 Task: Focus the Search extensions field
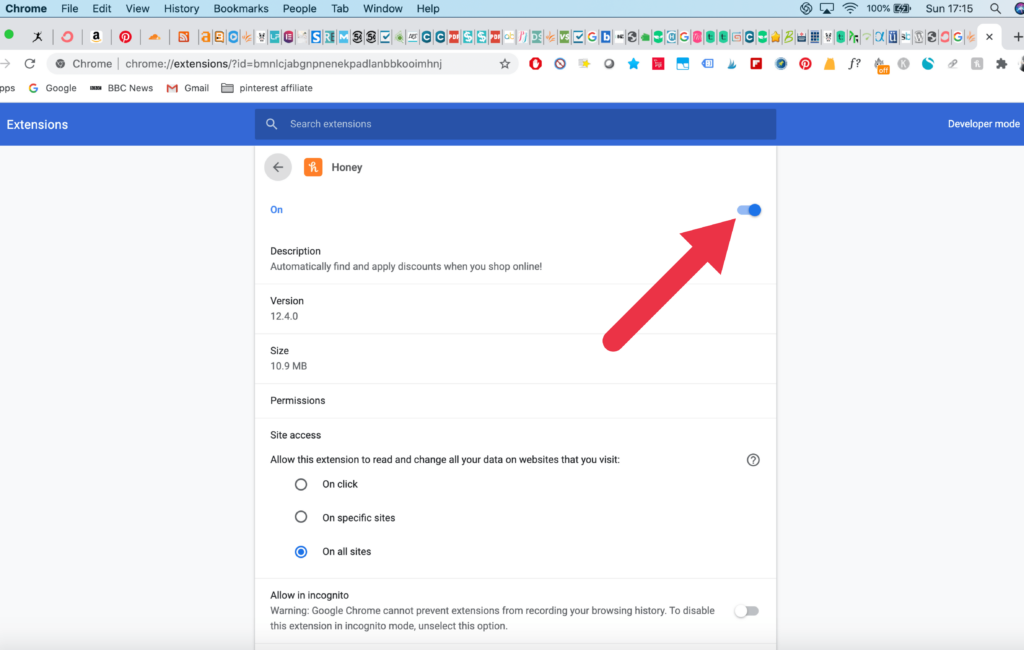pos(515,124)
